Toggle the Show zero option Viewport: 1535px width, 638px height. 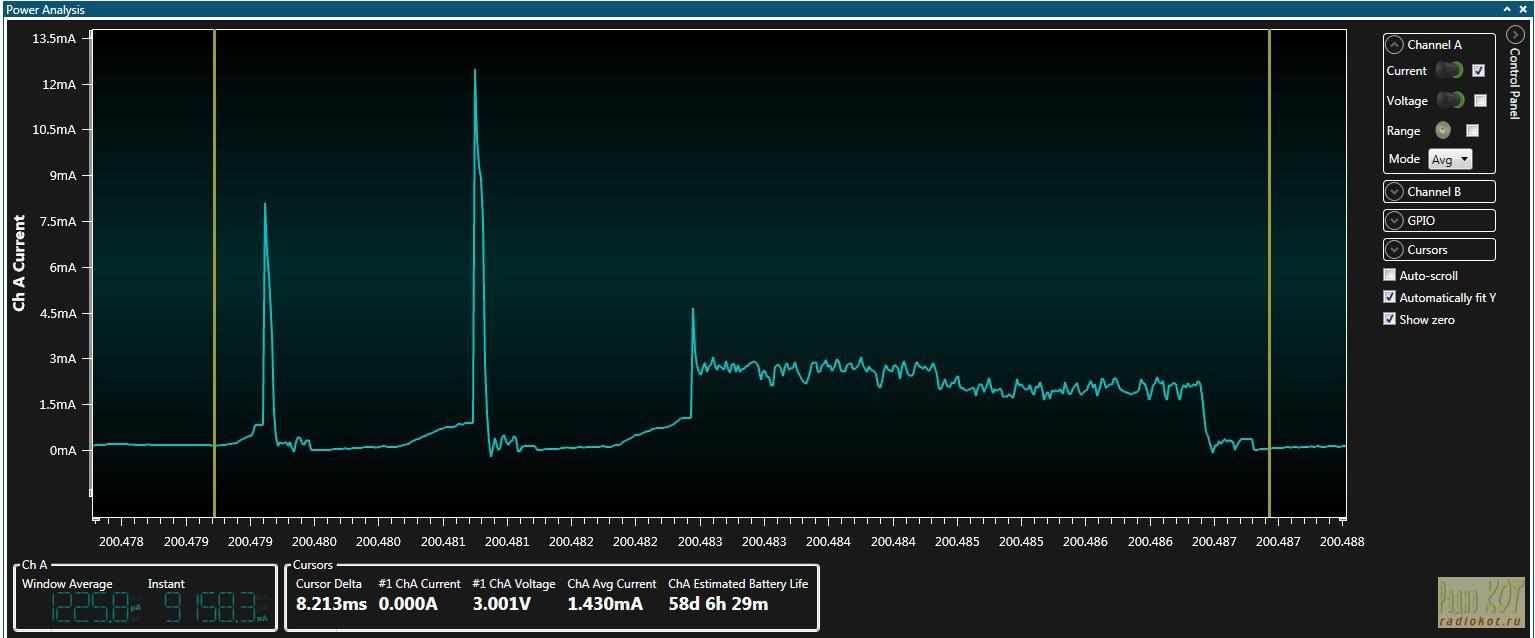[1389, 319]
